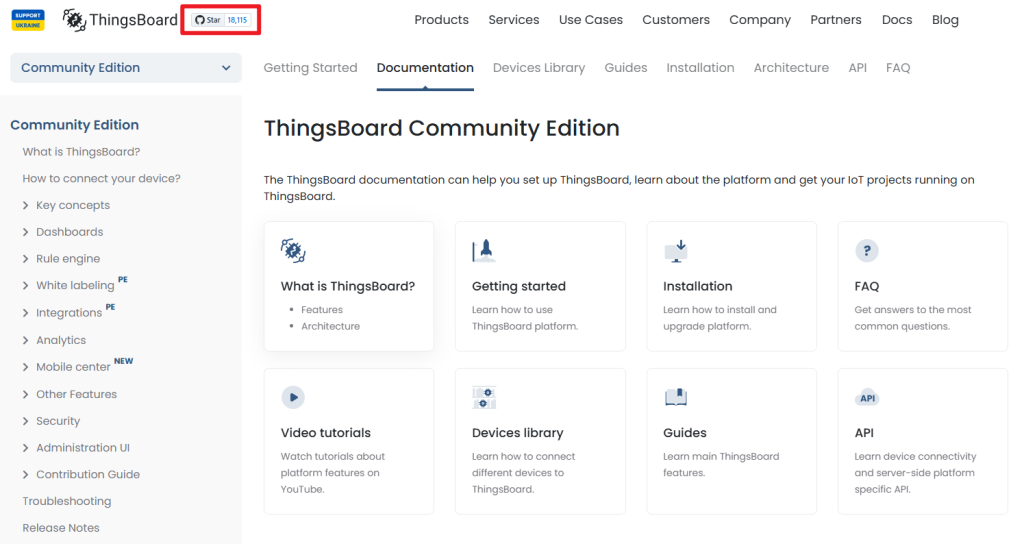
Task: Open Release Notes sidebar link
Action: (61, 528)
